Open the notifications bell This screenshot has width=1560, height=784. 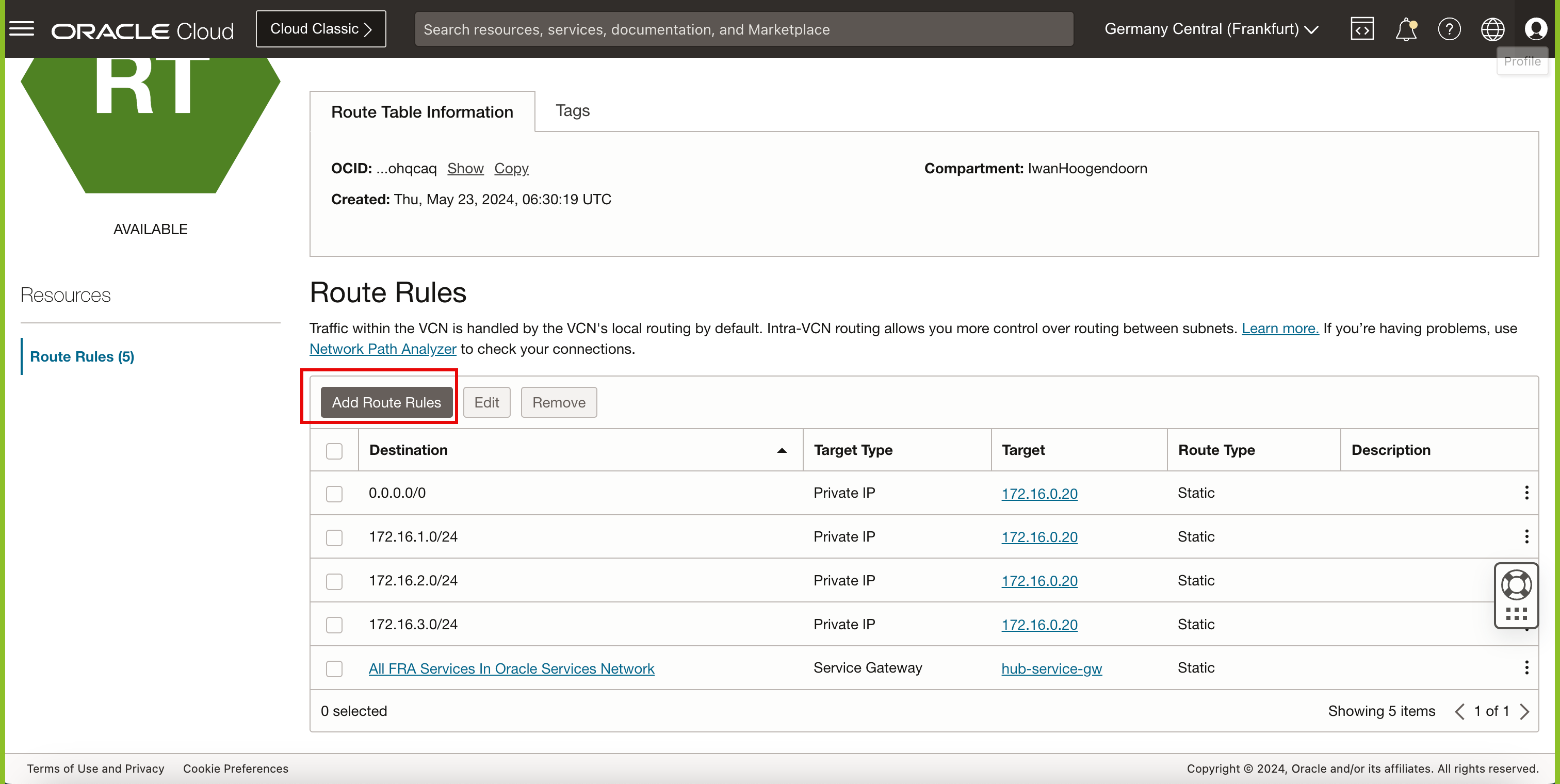(x=1406, y=29)
